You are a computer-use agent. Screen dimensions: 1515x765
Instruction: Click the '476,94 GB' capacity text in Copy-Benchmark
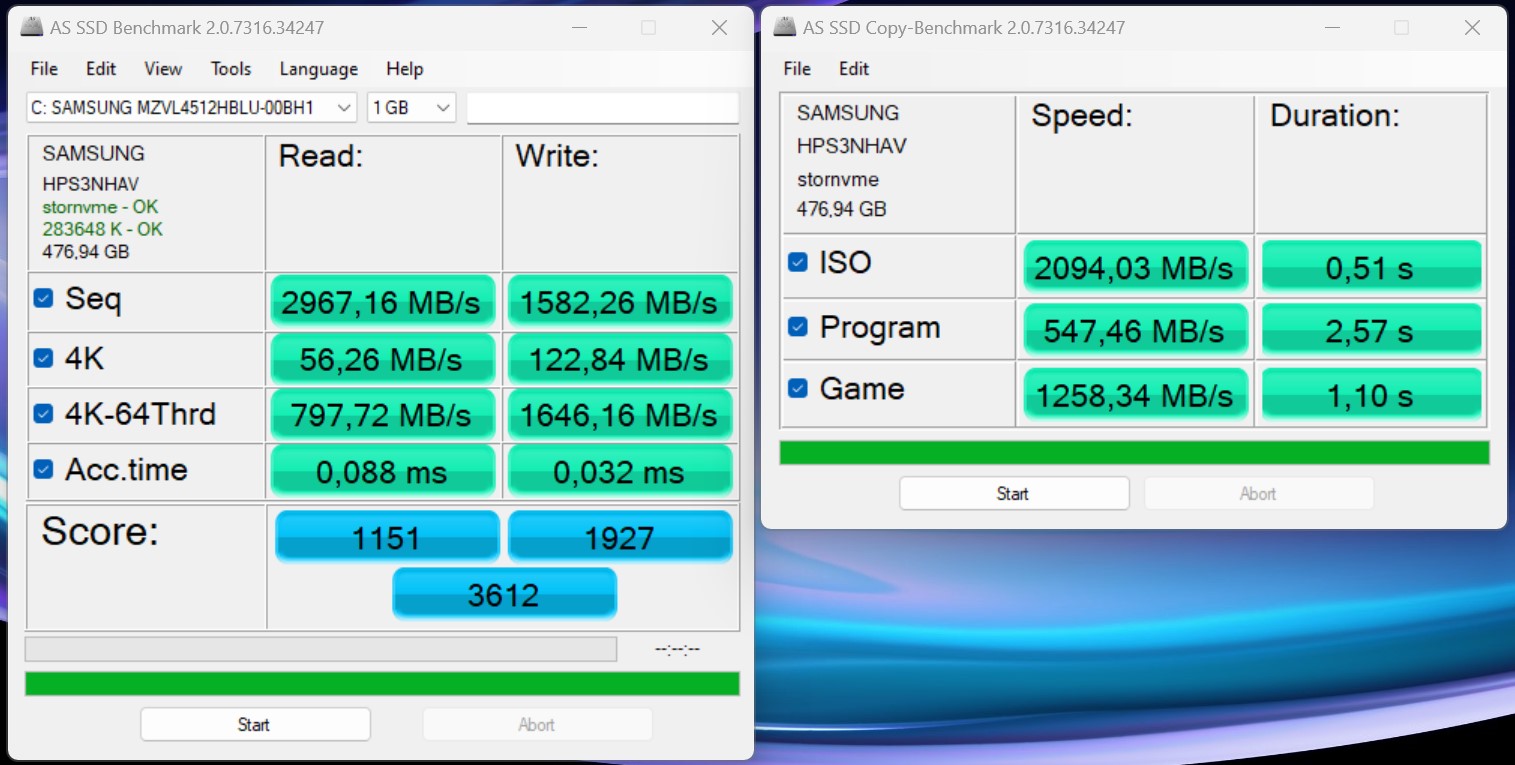[x=842, y=209]
